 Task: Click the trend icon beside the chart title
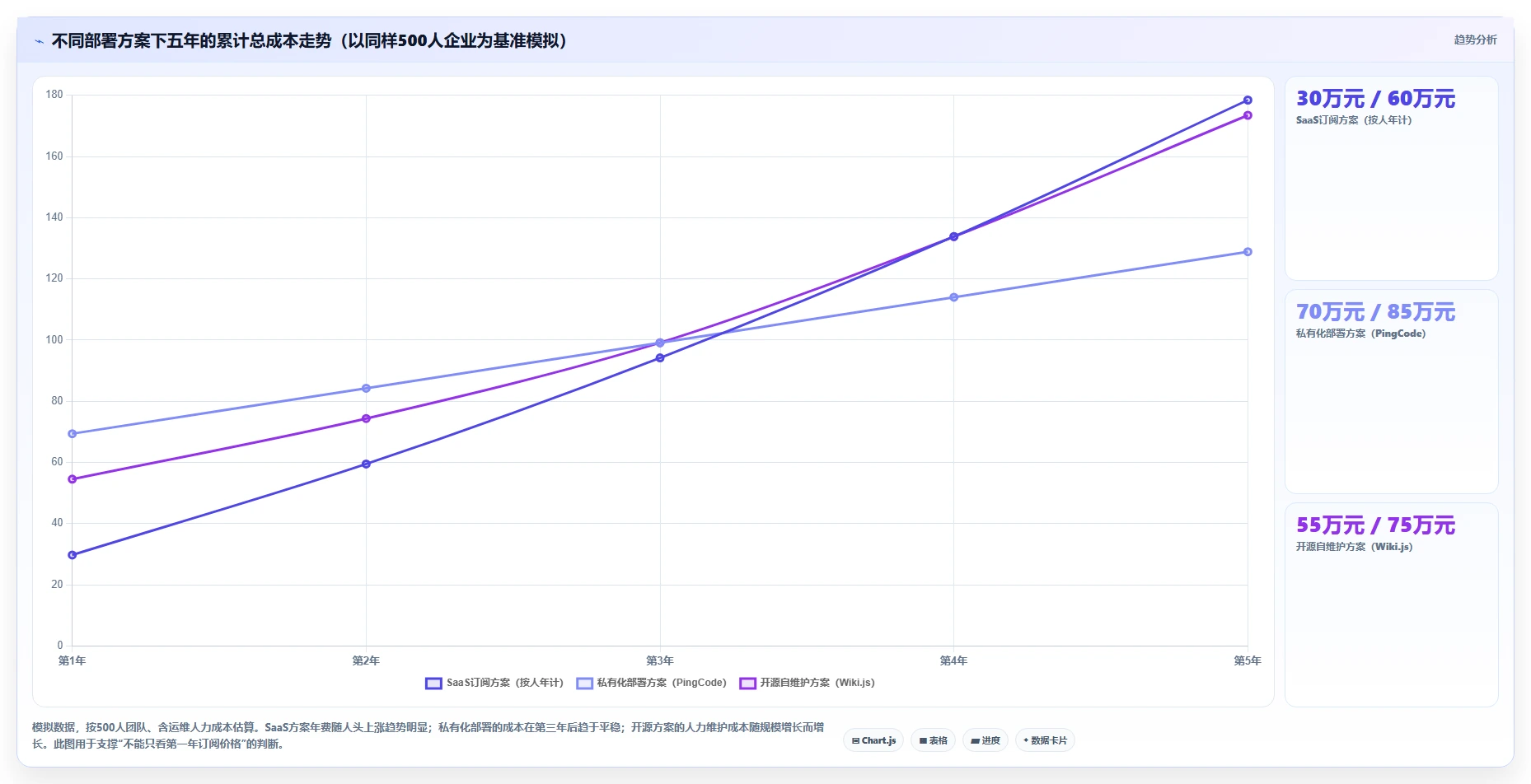coord(39,41)
